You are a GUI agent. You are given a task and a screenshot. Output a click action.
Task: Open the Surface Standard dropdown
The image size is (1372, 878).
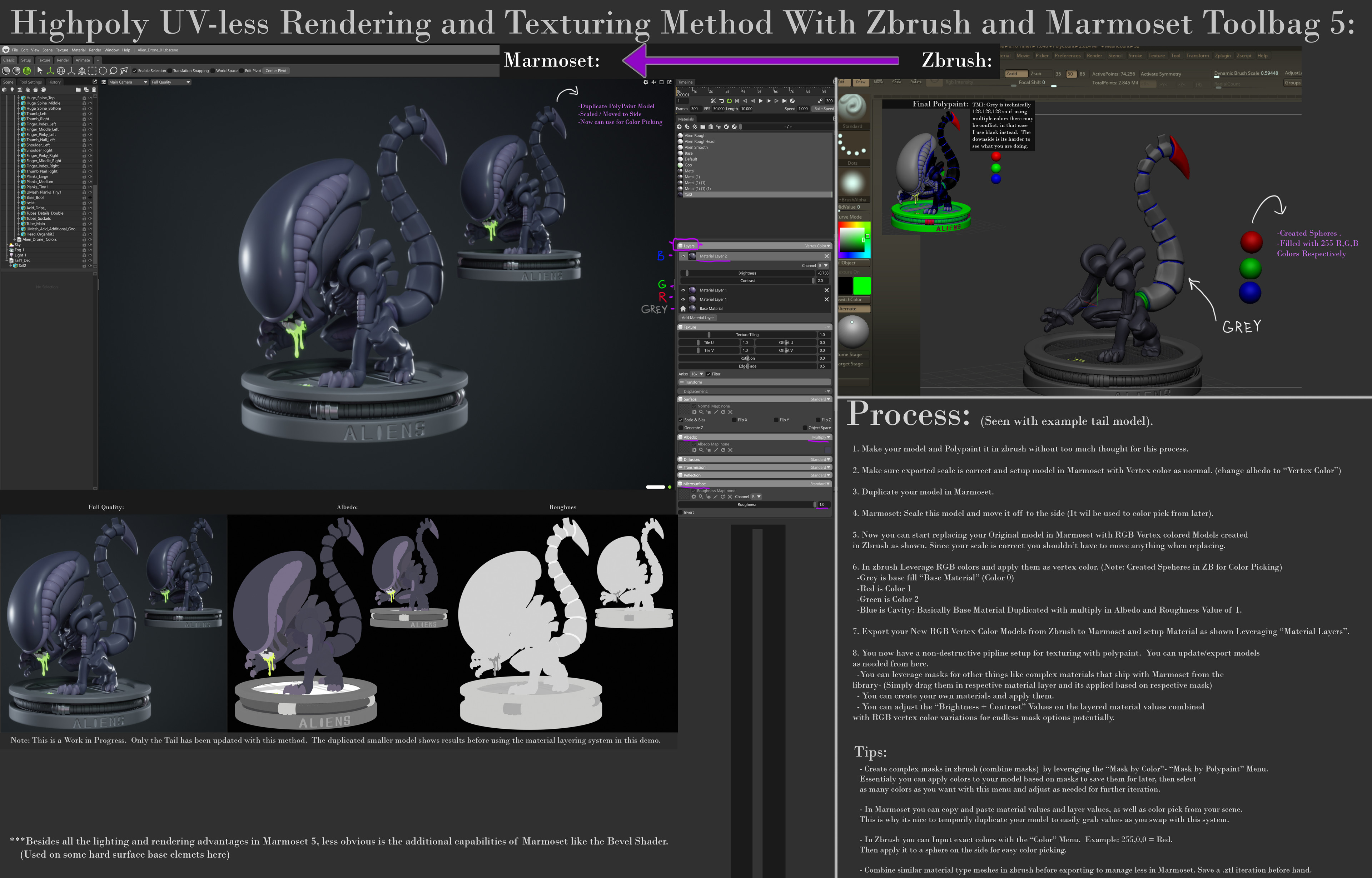point(821,399)
